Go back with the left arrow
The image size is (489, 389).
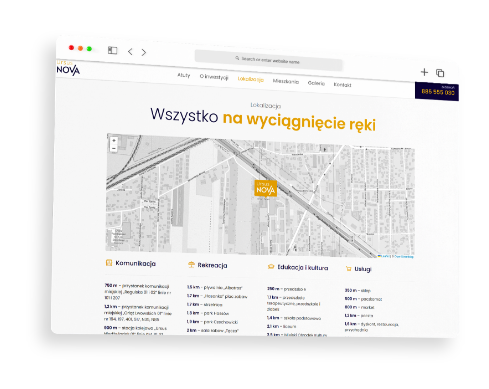(x=130, y=52)
